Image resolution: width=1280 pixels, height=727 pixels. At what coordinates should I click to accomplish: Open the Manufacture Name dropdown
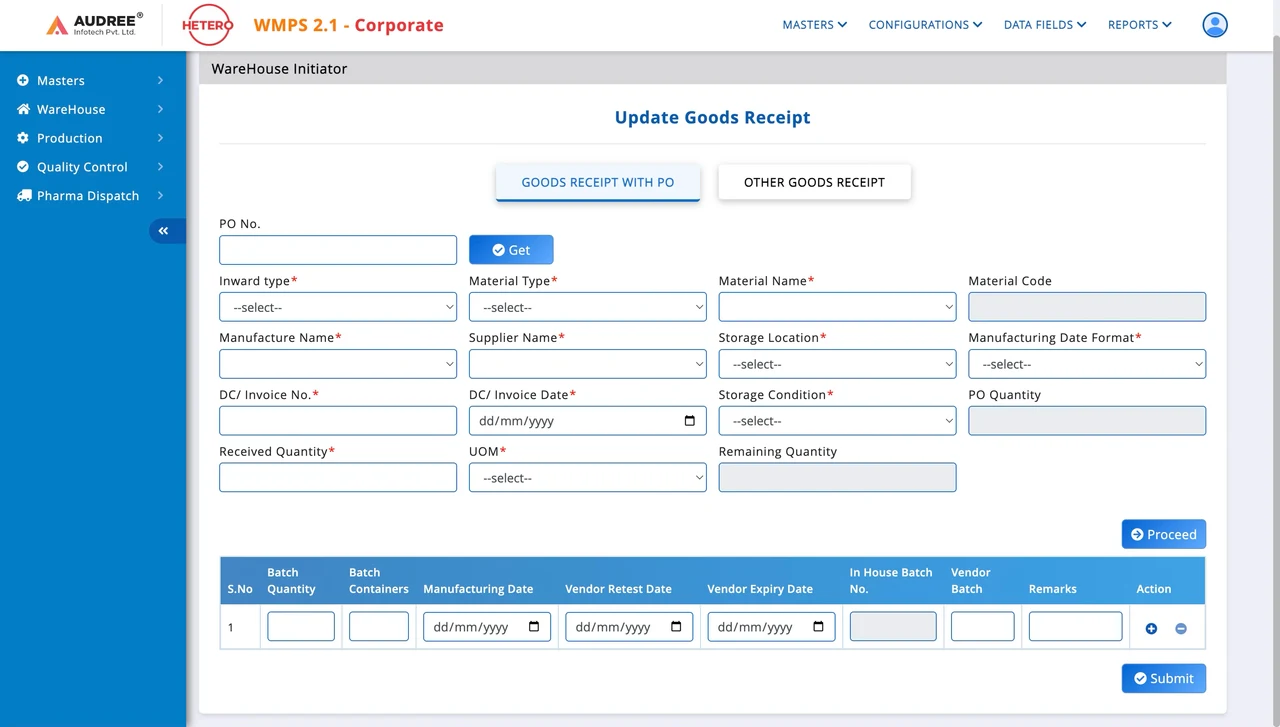click(338, 364)
